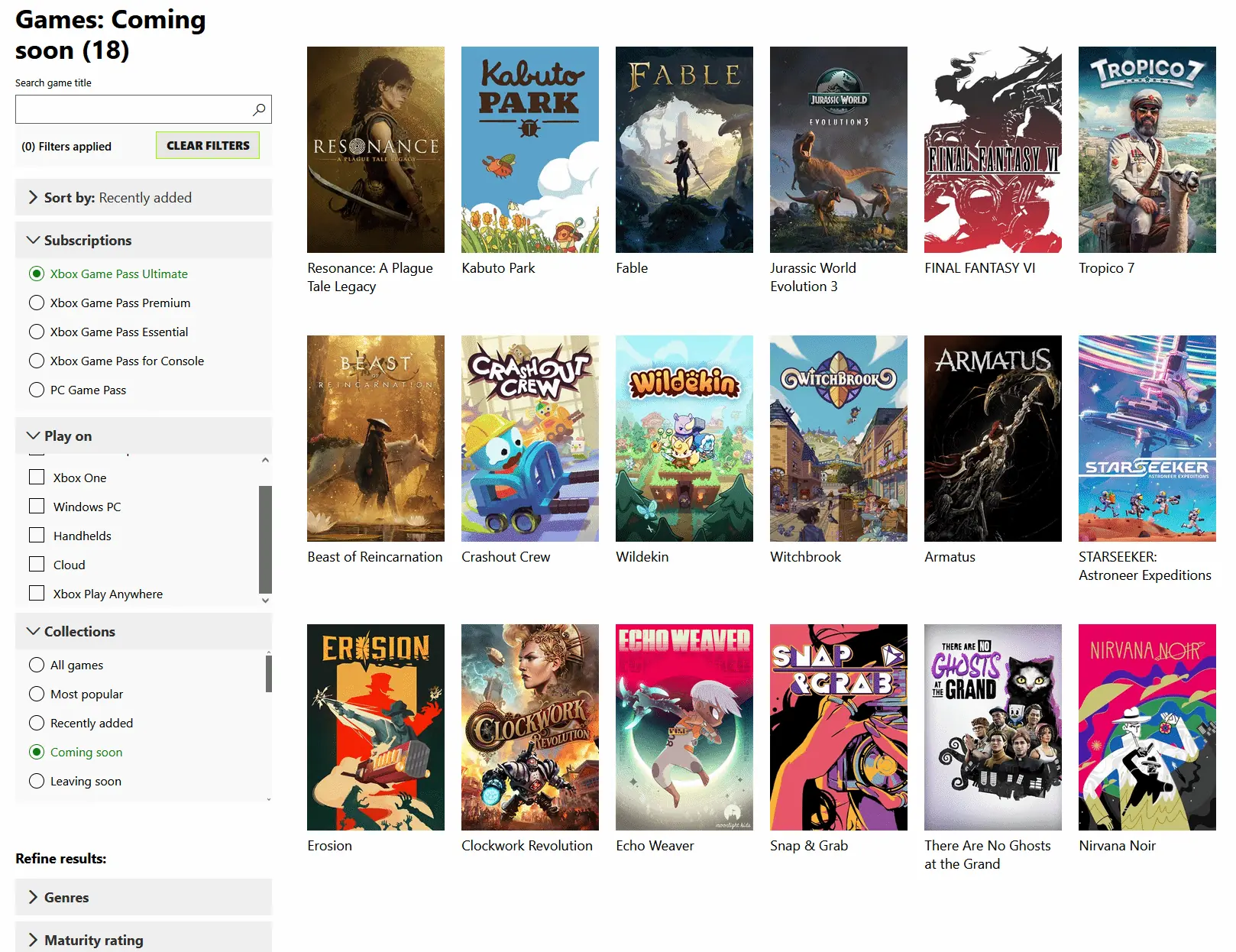Open the Kabuto Park cover art
Viewport: 1236px width, 952px height.
pos(530,150)
